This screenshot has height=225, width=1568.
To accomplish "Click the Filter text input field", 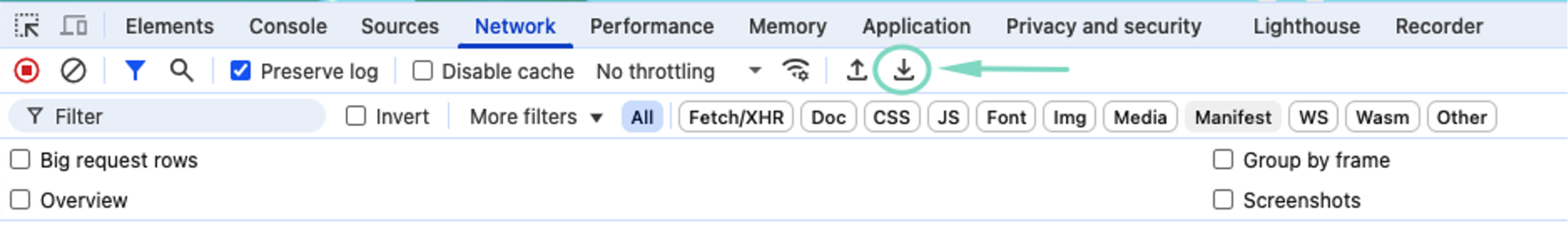I will pos(167,116).
